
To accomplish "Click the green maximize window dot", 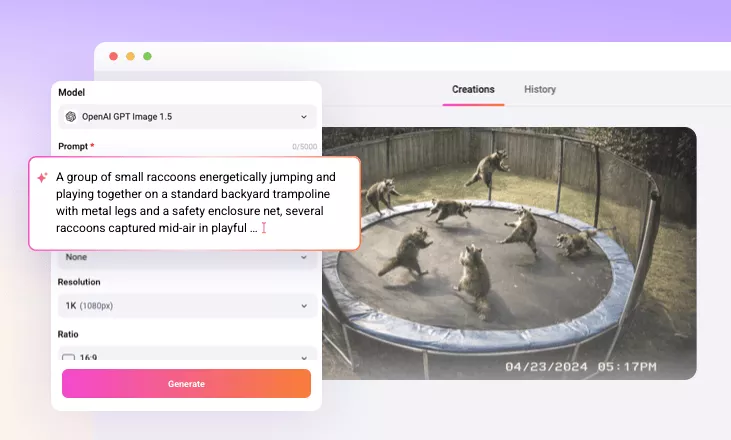I will 147,56.
